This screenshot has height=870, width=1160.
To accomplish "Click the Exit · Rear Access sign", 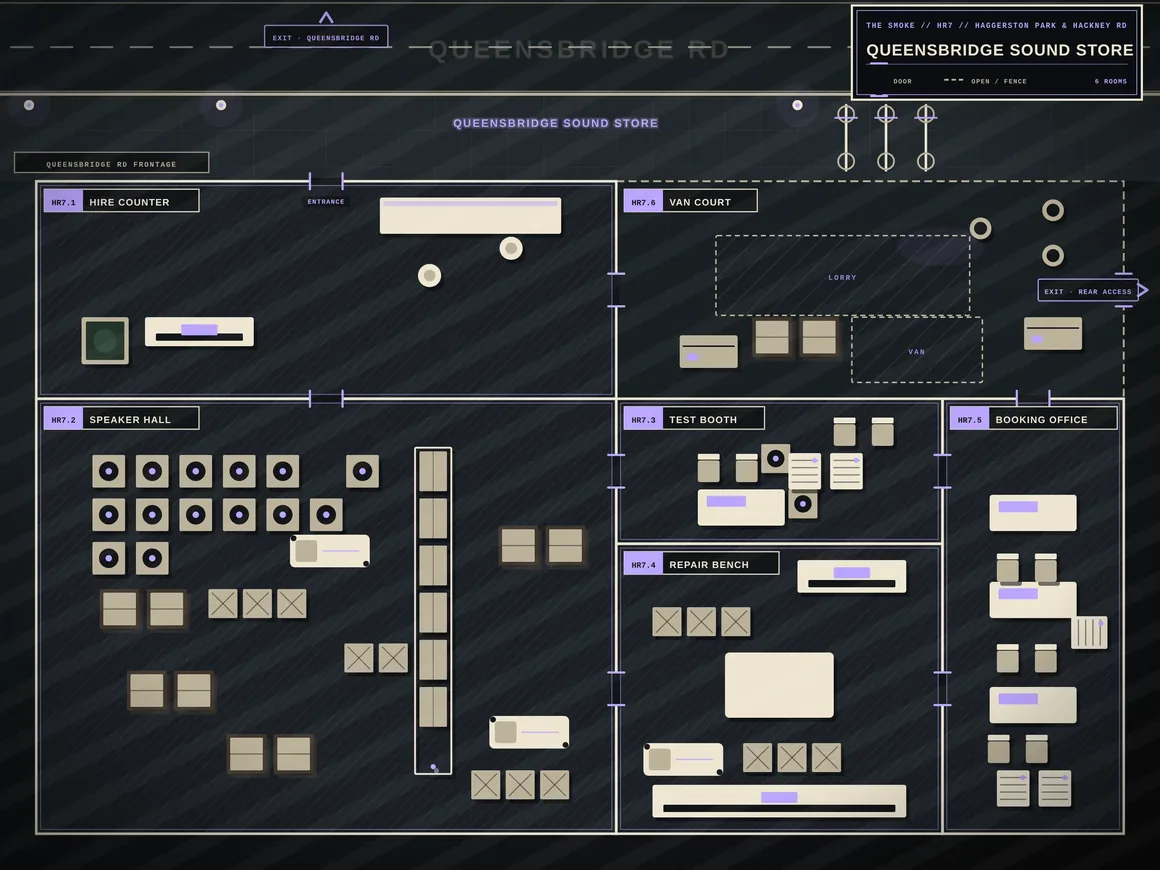I will (x=1088, y=291).
